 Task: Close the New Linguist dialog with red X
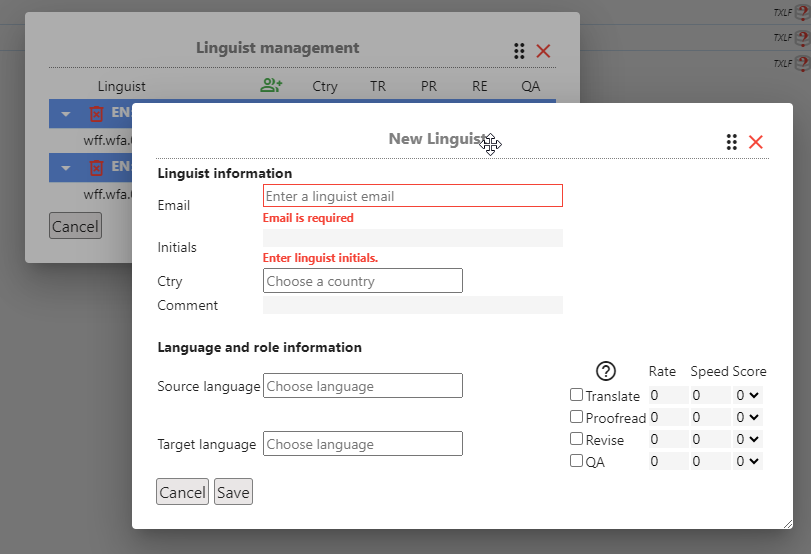(756, 142)
